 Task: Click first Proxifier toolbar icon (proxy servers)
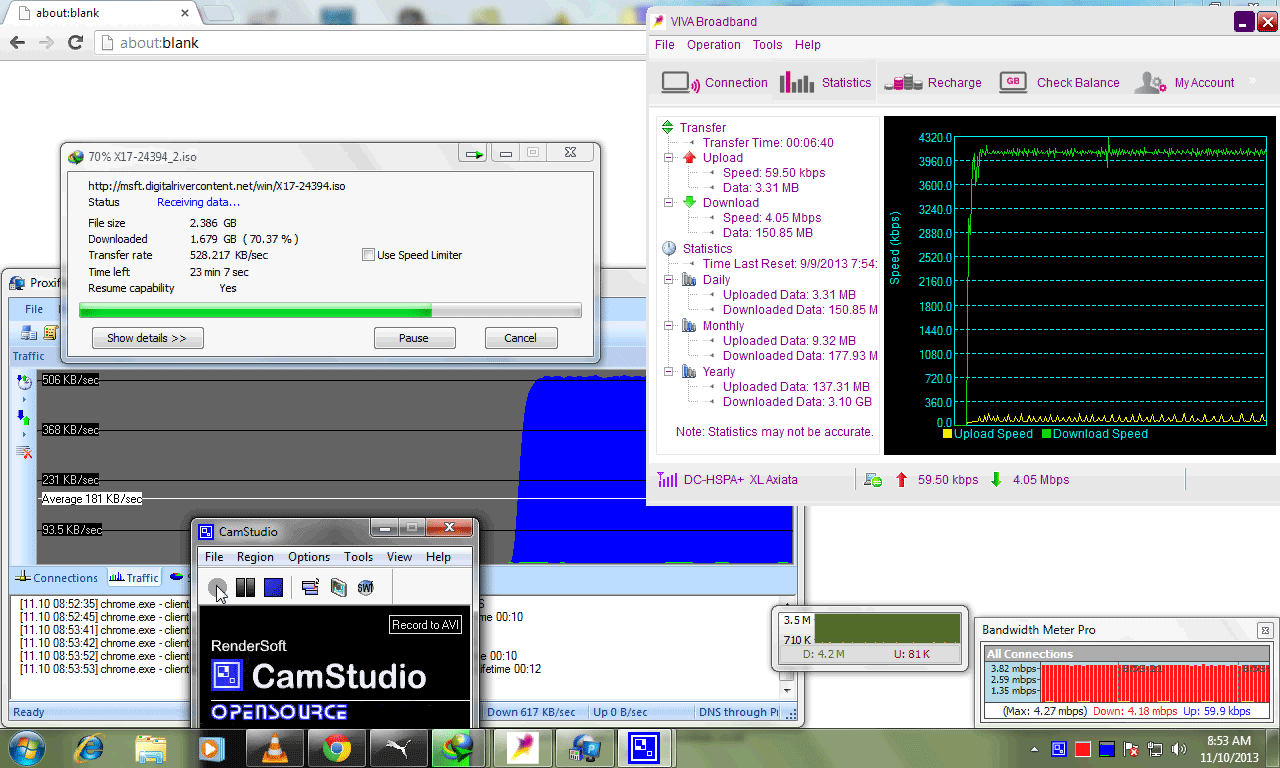[x=29, y=333]
